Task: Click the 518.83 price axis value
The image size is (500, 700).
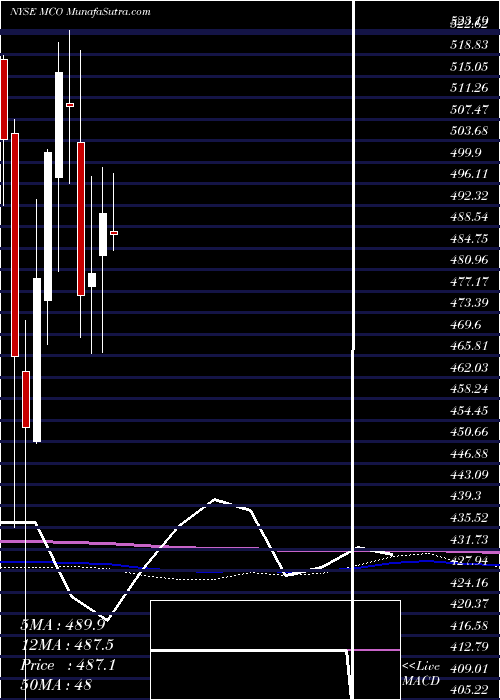Action: [469, 45]
